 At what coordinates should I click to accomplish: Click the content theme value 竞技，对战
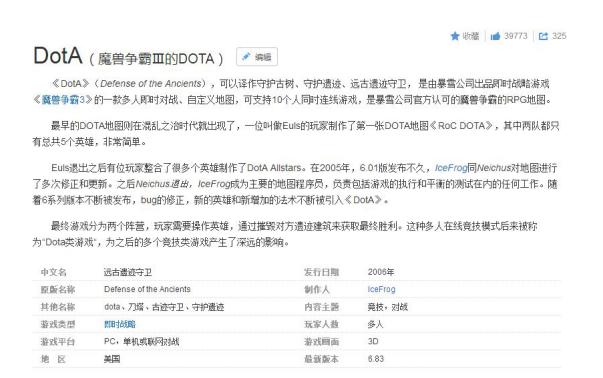tap(388, 307)
